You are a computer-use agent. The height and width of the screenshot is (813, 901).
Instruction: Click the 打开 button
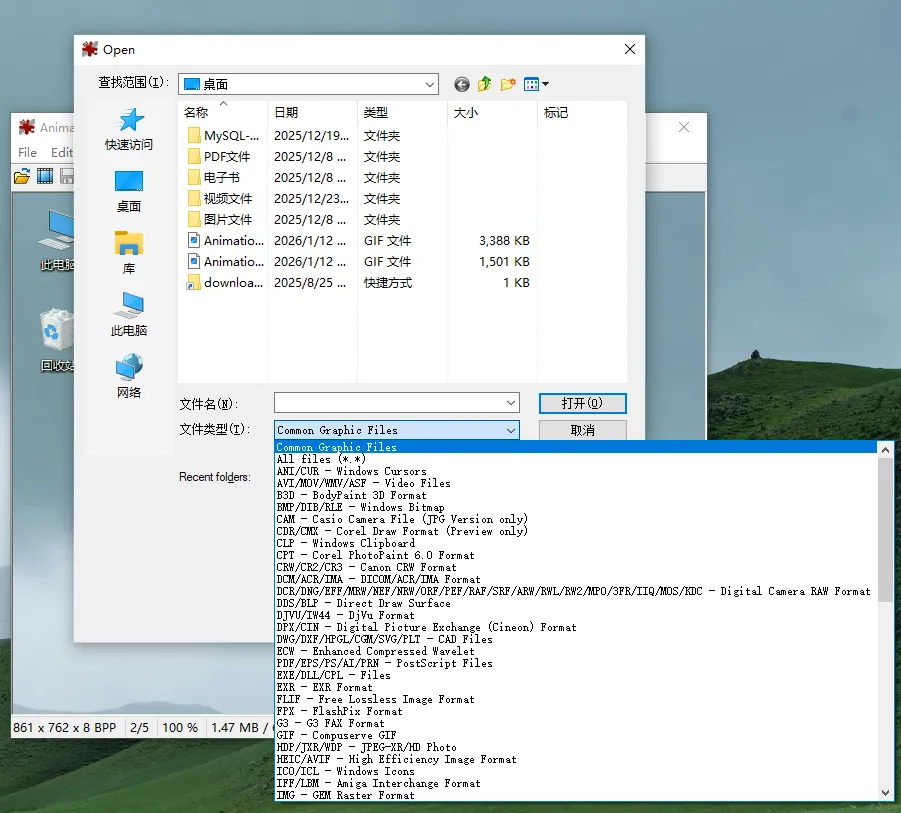(582, 403)
